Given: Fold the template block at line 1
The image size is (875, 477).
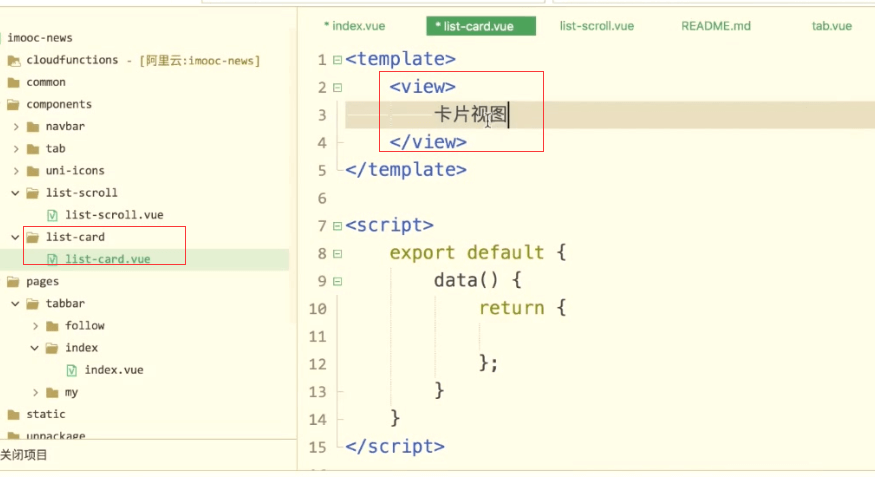Looking at the screenshot, I should pos(338,60).
